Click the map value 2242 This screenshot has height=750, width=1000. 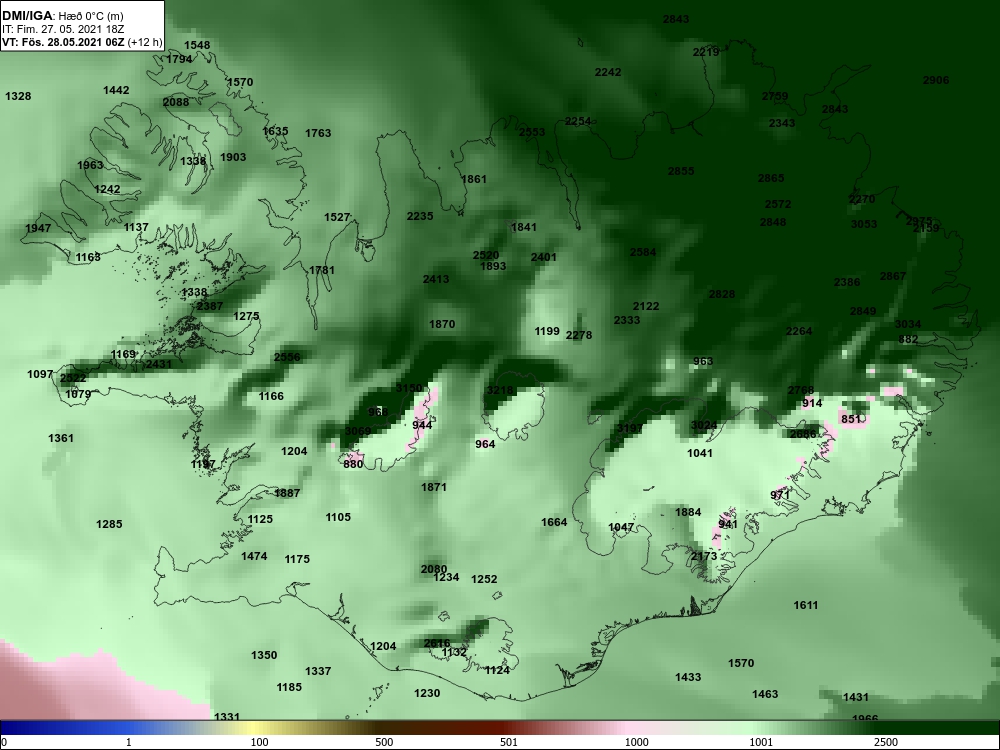(608, 73)
